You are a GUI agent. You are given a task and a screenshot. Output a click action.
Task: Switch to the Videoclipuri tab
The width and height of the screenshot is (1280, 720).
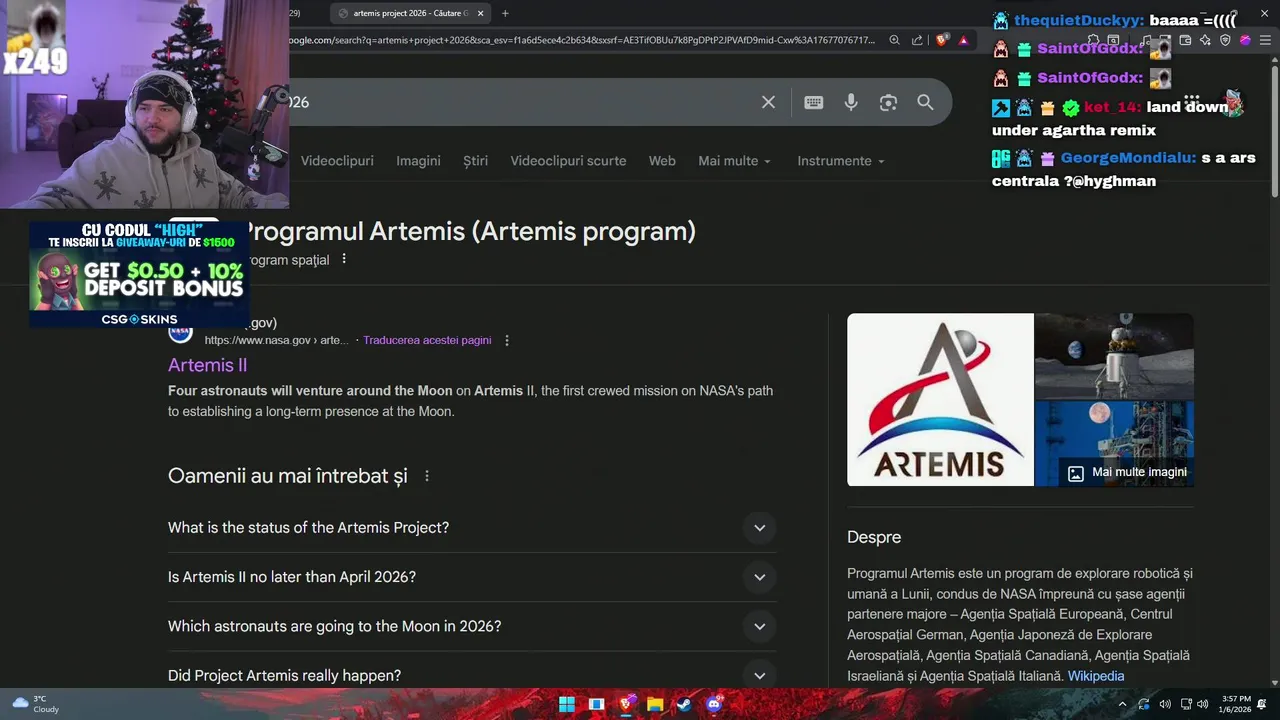click(337, 161)
